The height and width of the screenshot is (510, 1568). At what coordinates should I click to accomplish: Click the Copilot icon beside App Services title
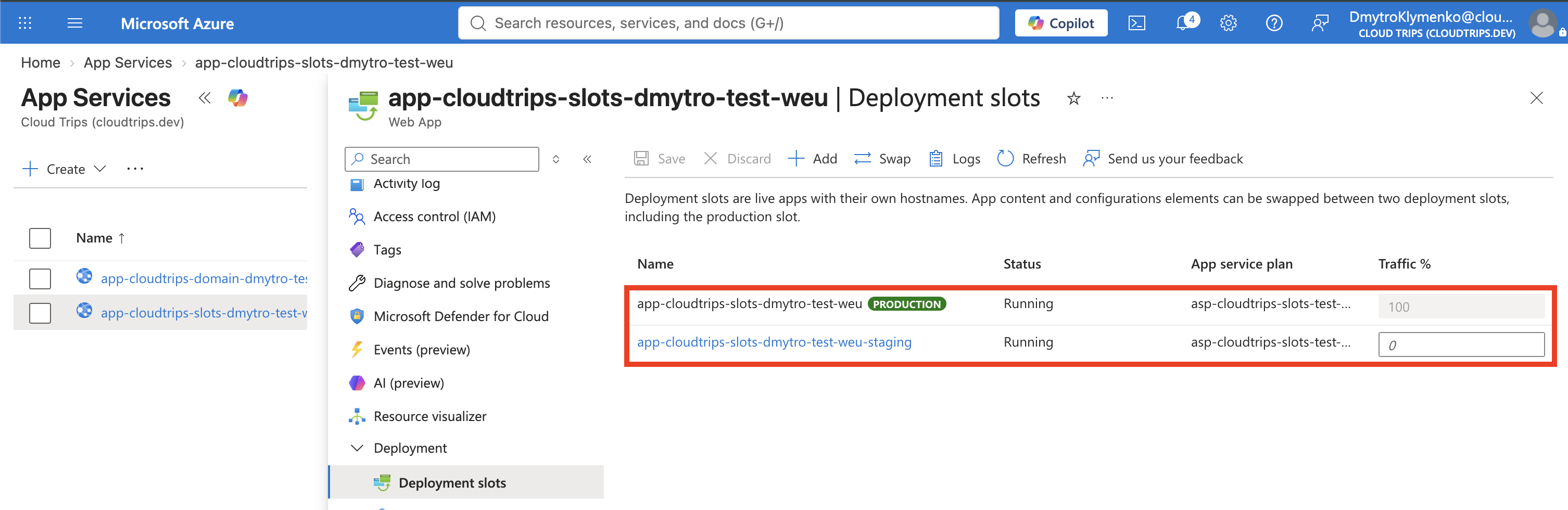238,97
